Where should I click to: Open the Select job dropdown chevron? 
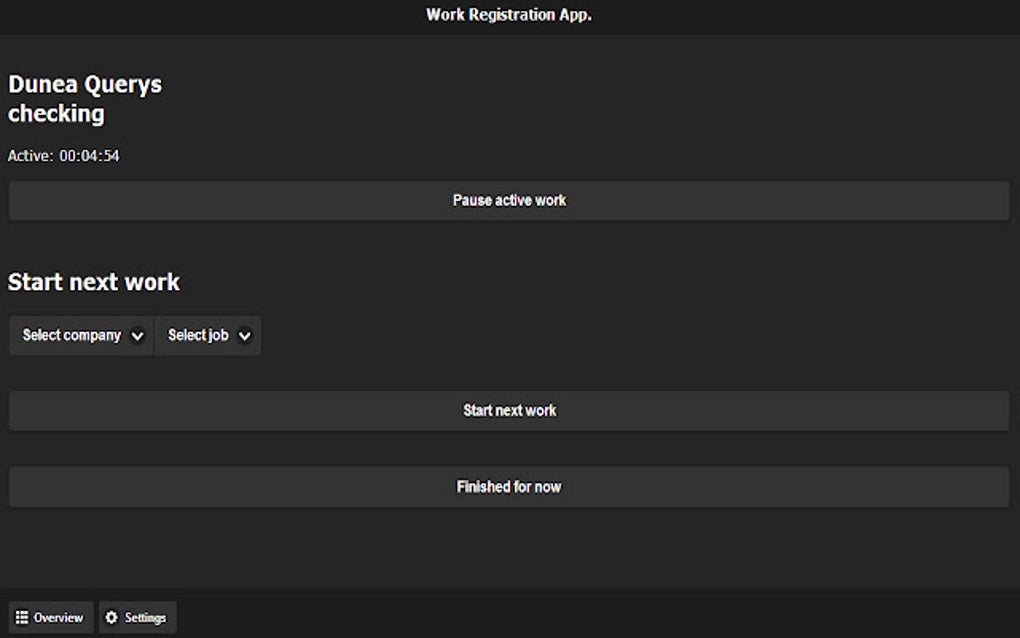(x=244, y=335)
